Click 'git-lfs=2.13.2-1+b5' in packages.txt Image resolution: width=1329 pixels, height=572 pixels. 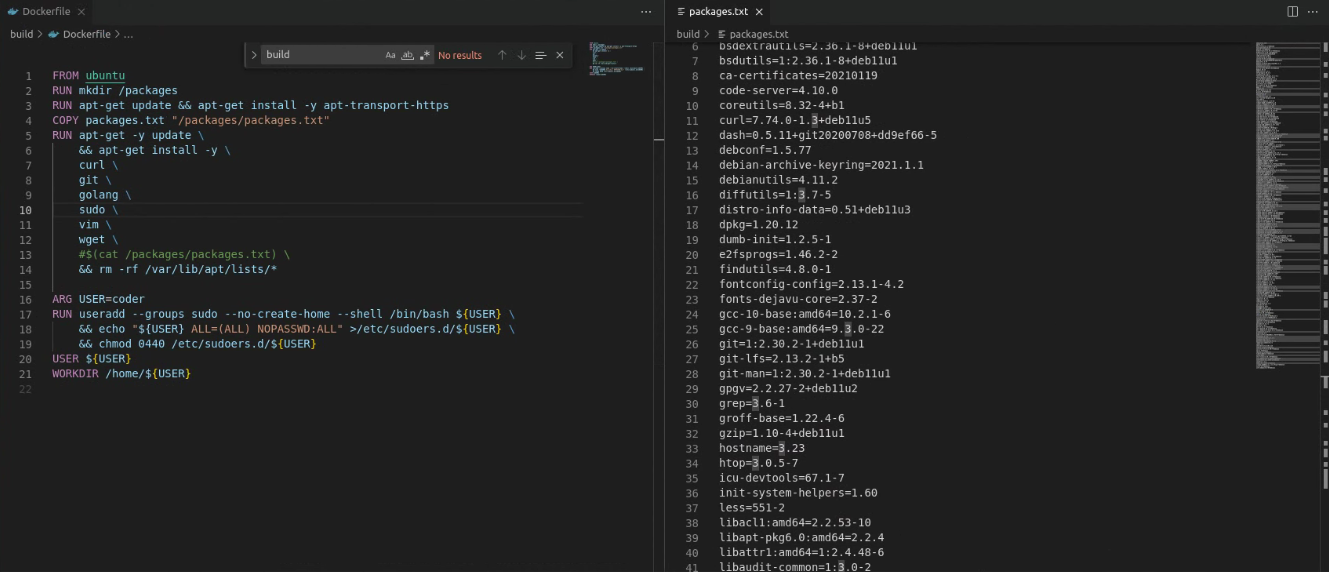pos(781,359)
